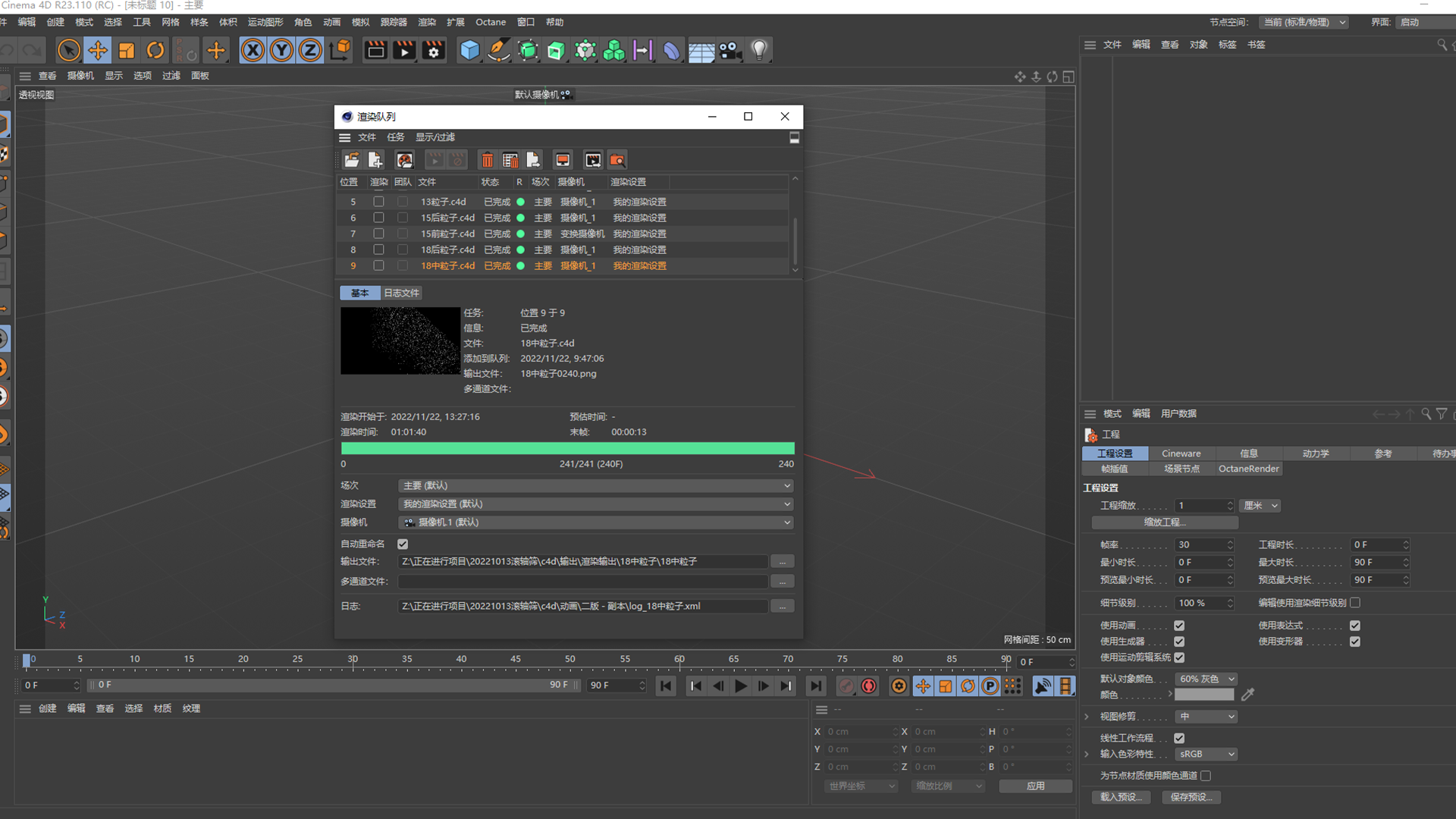This screenshot has width=1456, height=819.
Task: Click the Open in Picture Viewer icon
Action: pos(593,160)
